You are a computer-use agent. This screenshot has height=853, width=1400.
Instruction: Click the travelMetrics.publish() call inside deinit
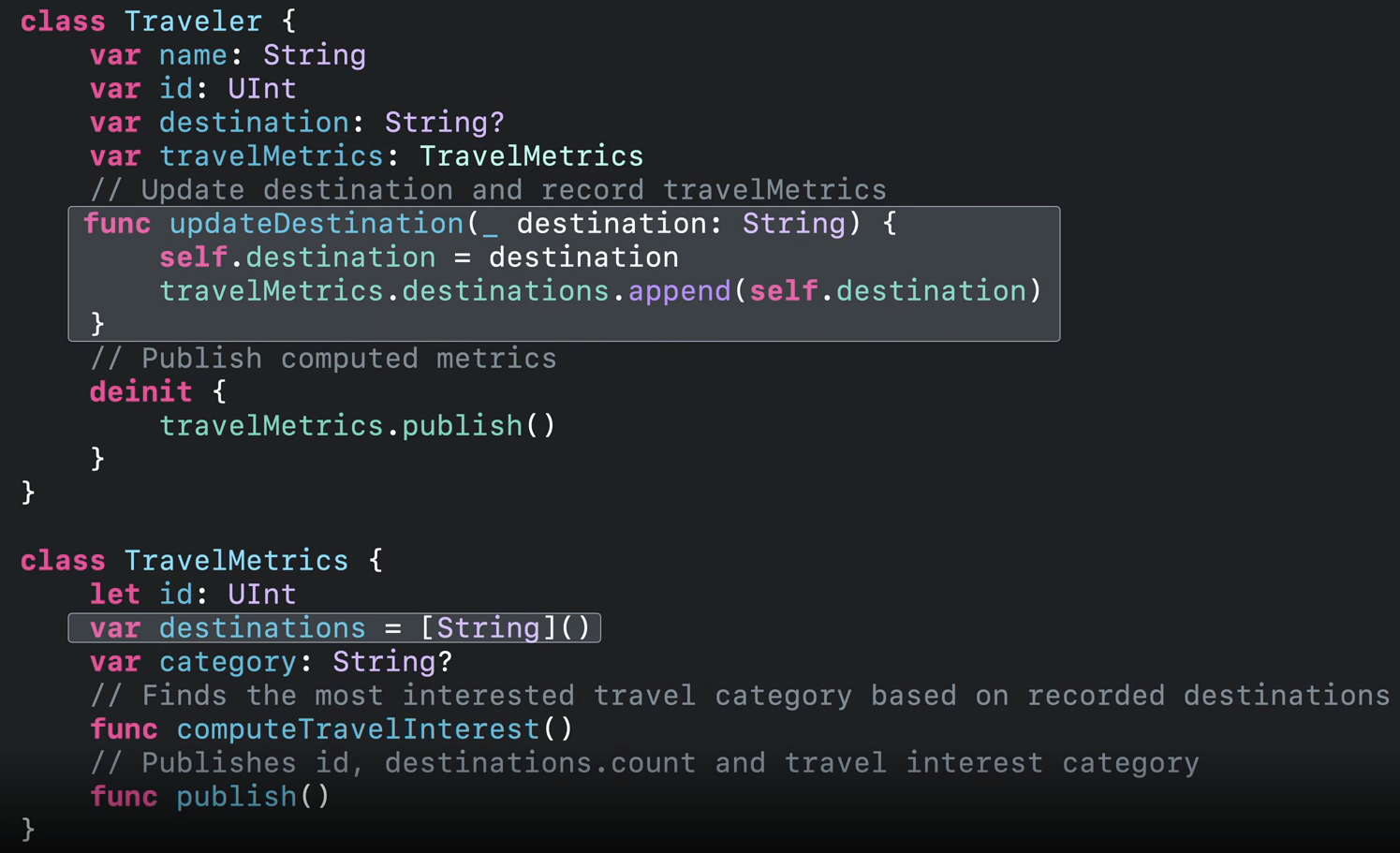357,425
